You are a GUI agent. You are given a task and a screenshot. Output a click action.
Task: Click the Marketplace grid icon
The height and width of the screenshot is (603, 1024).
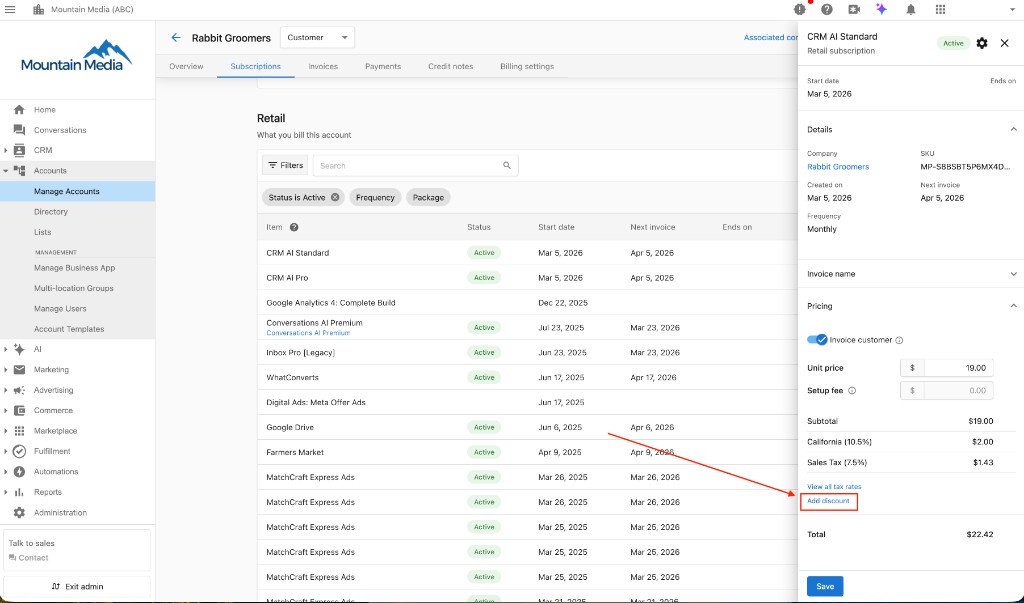pyautogui.click(x=19, y=431)
